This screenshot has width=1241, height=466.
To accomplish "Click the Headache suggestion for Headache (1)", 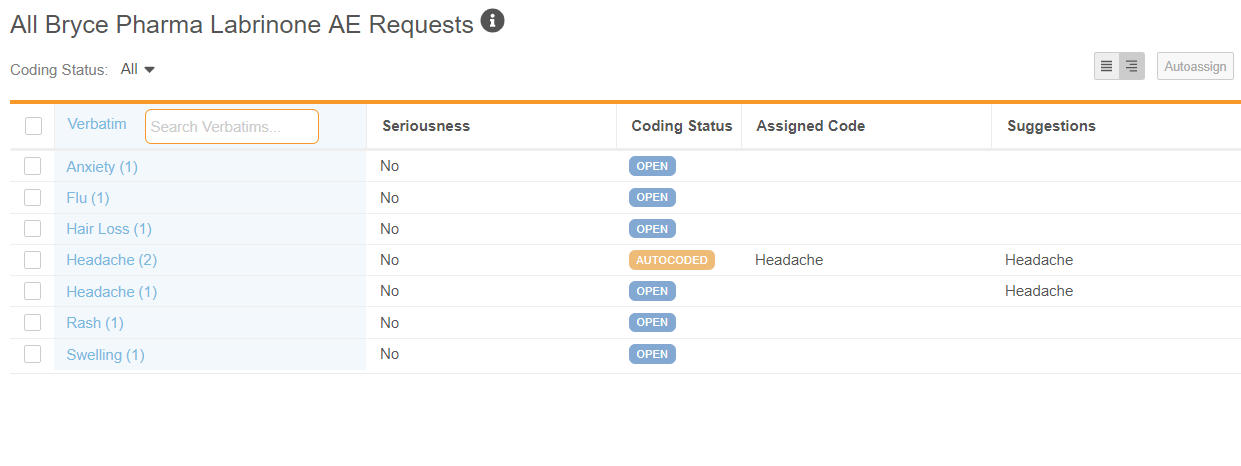I will coord(1039,291).
